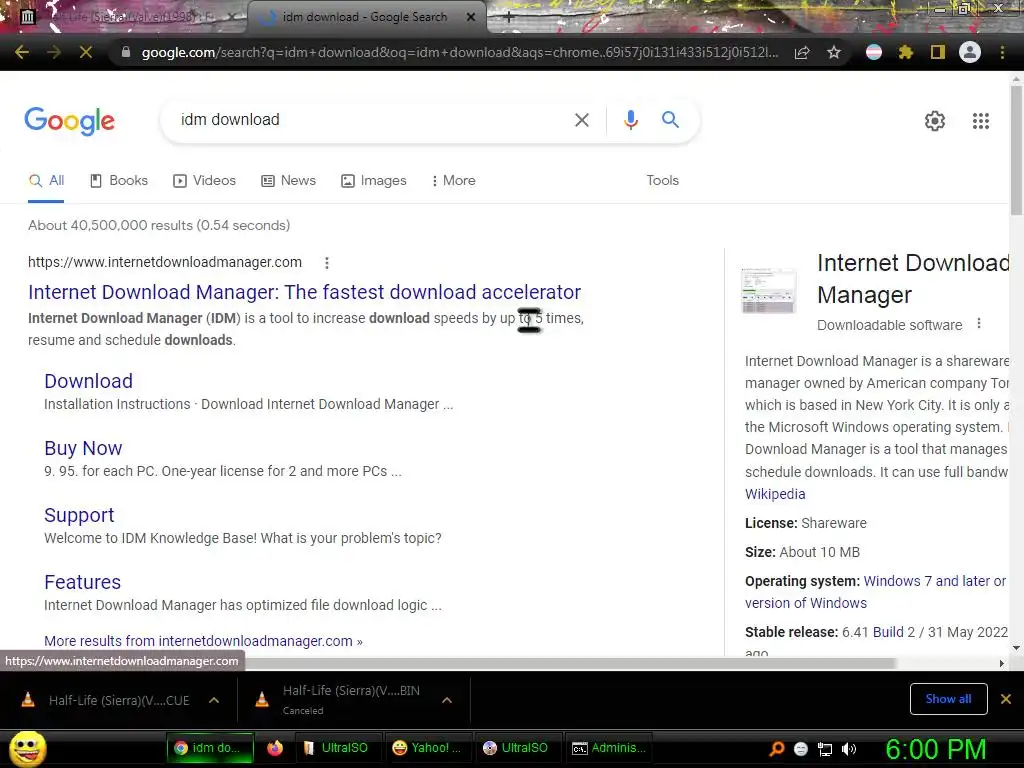Image resolution: width=1024 pixels, height=768 pixels.
Task: Open the Support sitelink
Action: (x=79, y=515)
